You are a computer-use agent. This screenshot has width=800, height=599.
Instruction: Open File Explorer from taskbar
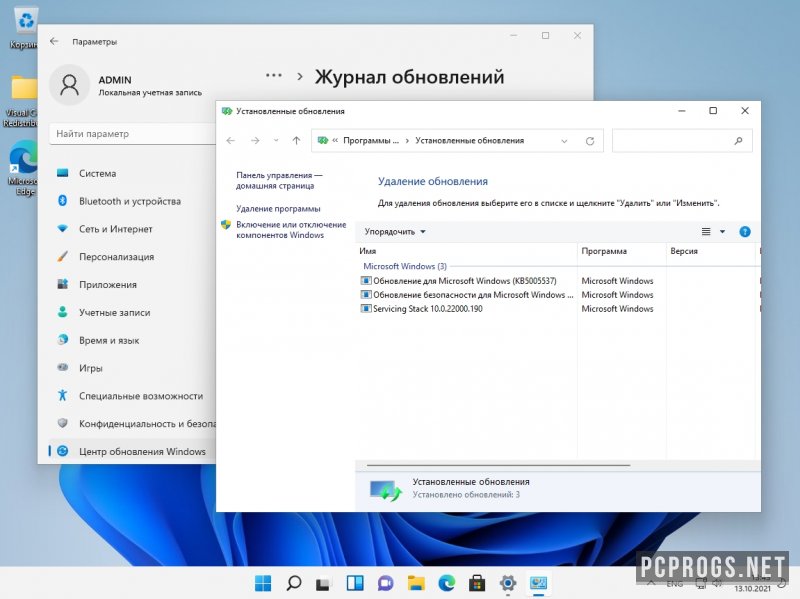coord(416,583)
